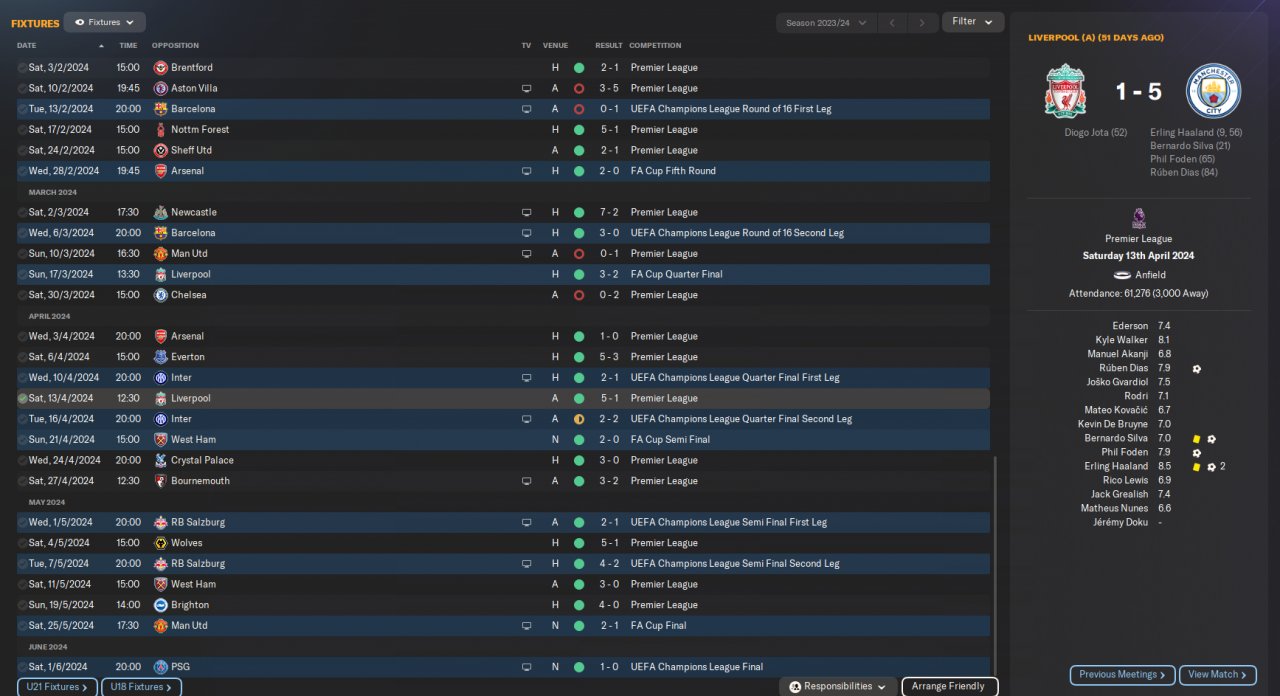
Task: Click the Brentford club badge icon
Action: tap(160, 68)
